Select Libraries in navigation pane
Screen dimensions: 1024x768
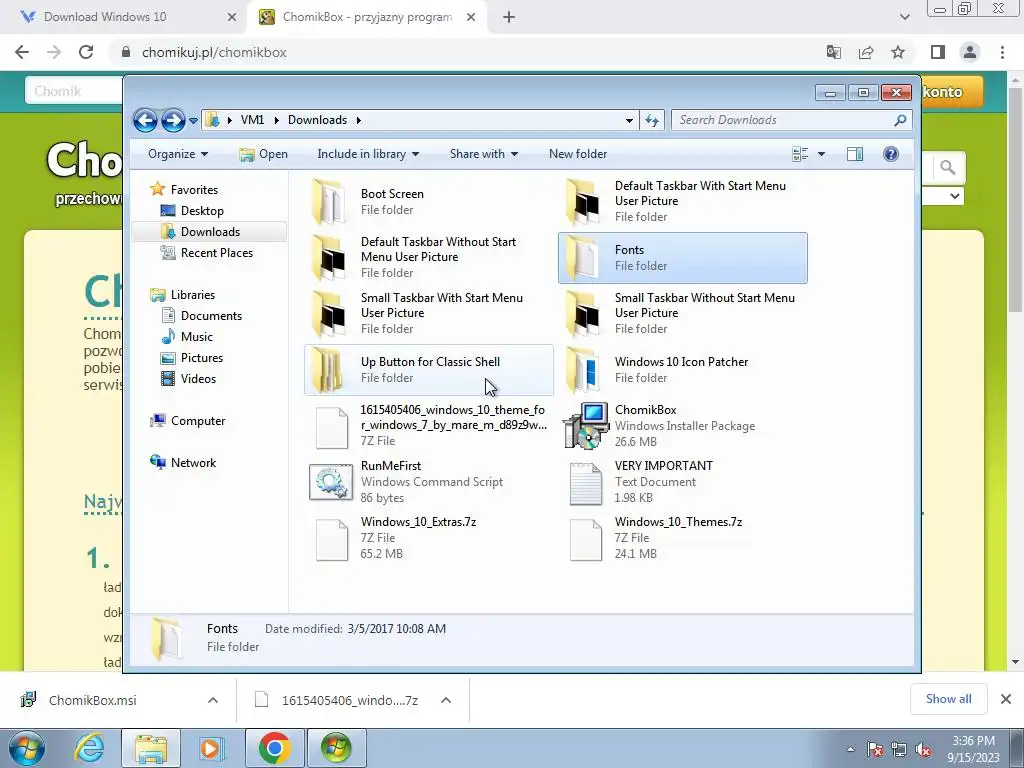[193, 295]
